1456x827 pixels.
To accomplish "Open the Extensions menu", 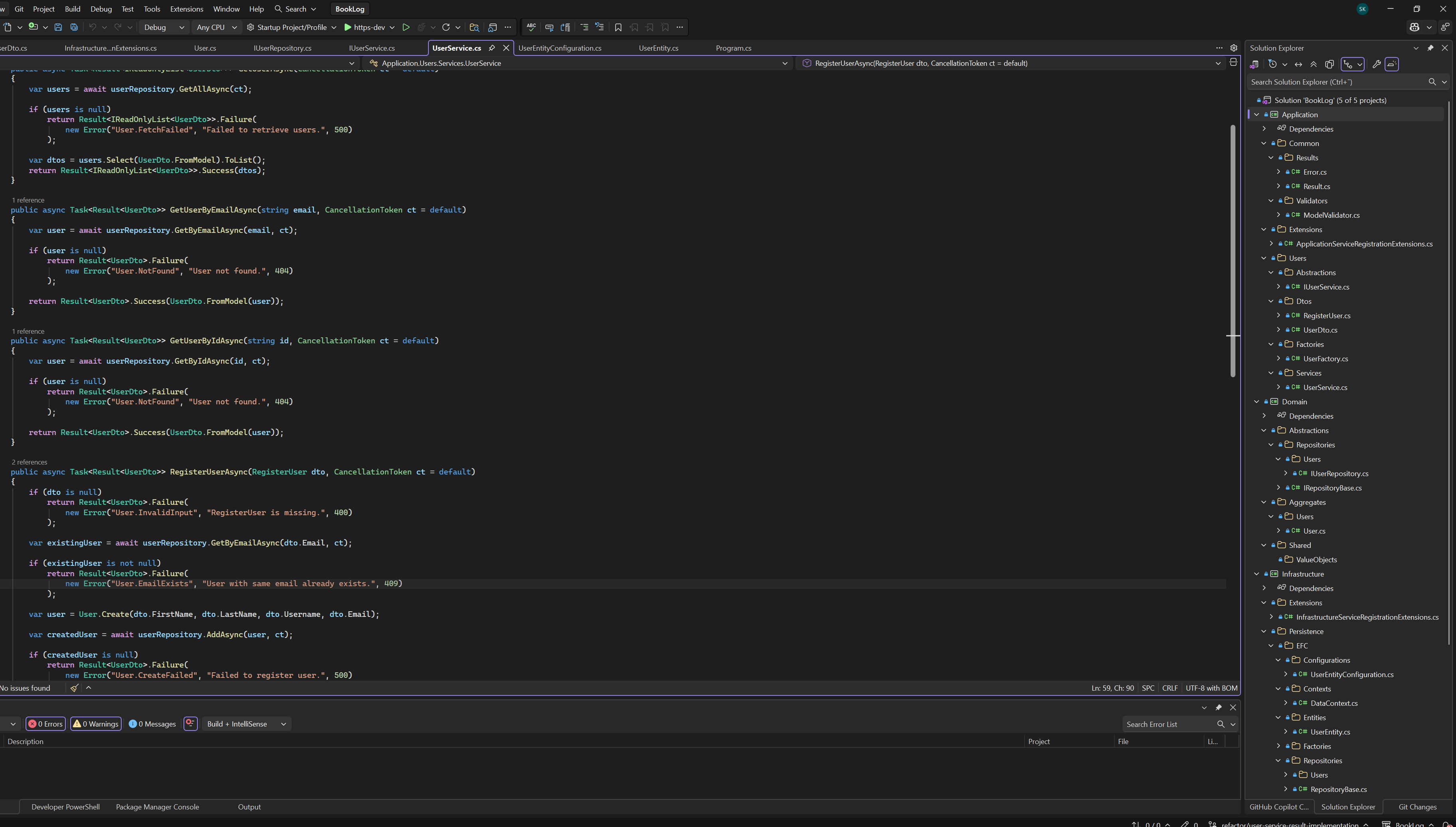I will click(x=186, y=9).
